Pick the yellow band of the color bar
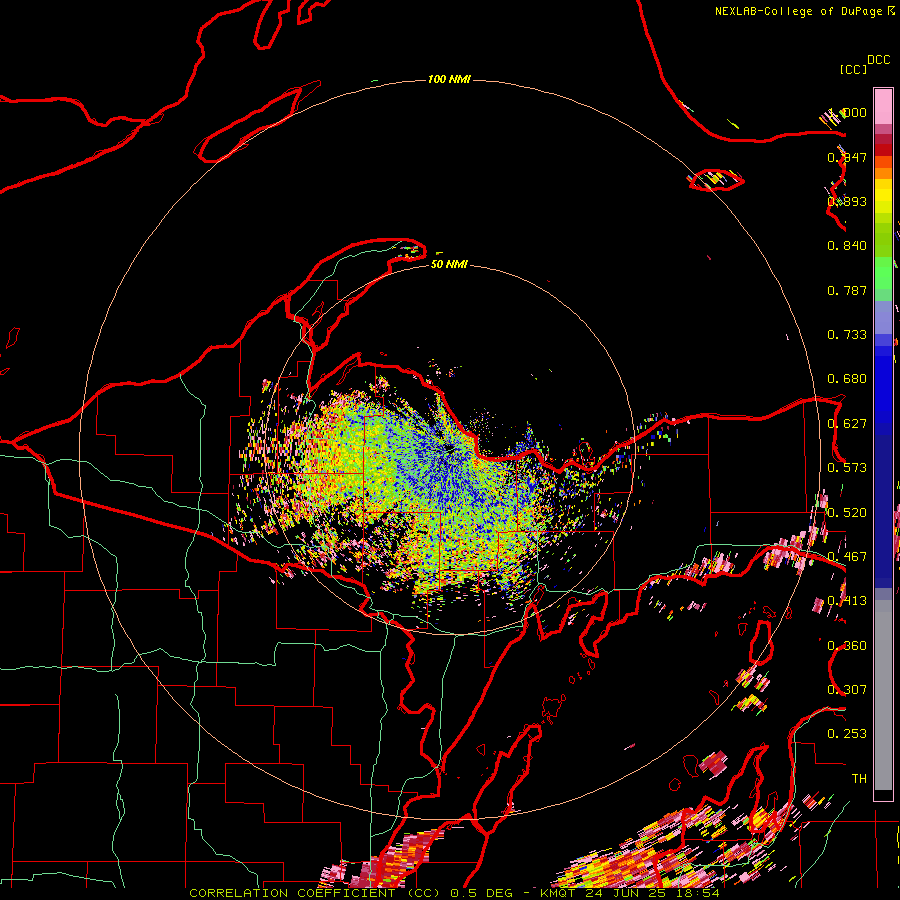 pyautogui.click(x=883, y=198)
